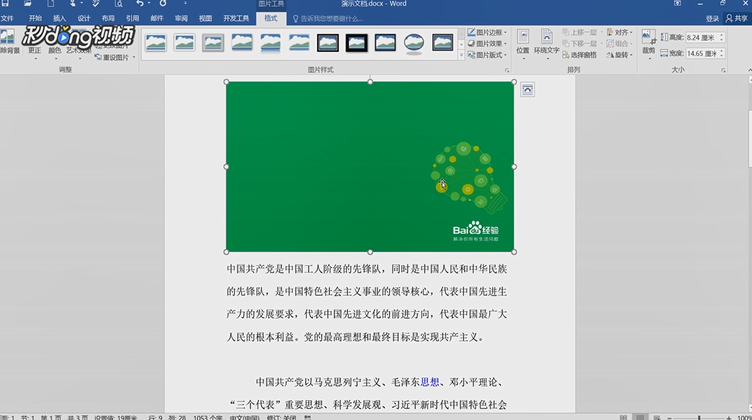The height and width of the screenshot is (420, 752).
Task: Click the Sign in (登录) link
Action: click(712, 18)
